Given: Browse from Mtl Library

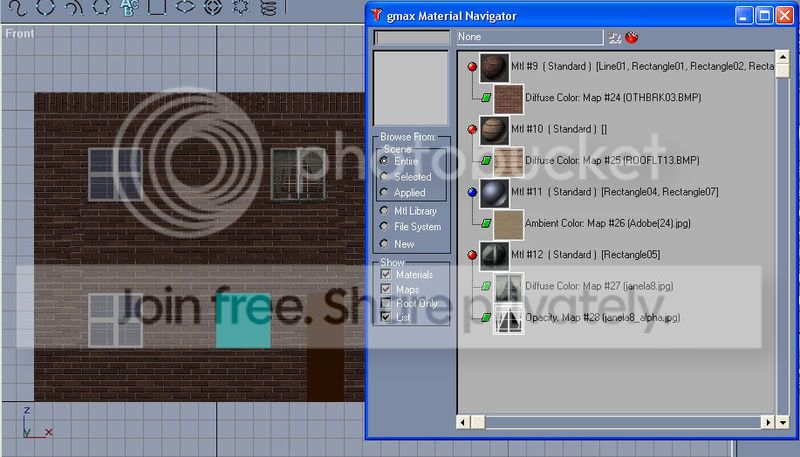Looking at the screenshot, I should (384, 211).
